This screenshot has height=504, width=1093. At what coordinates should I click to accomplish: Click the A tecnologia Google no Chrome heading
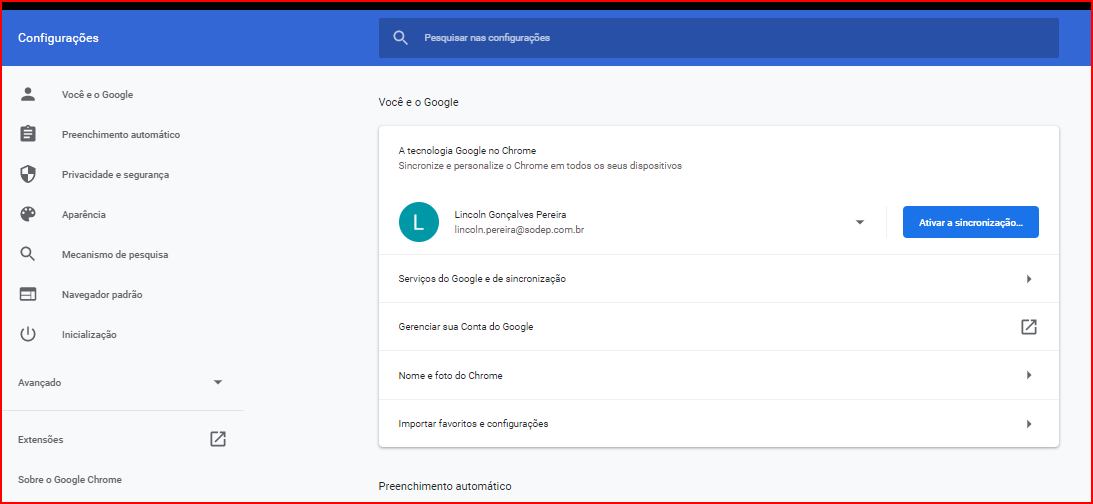467,151
